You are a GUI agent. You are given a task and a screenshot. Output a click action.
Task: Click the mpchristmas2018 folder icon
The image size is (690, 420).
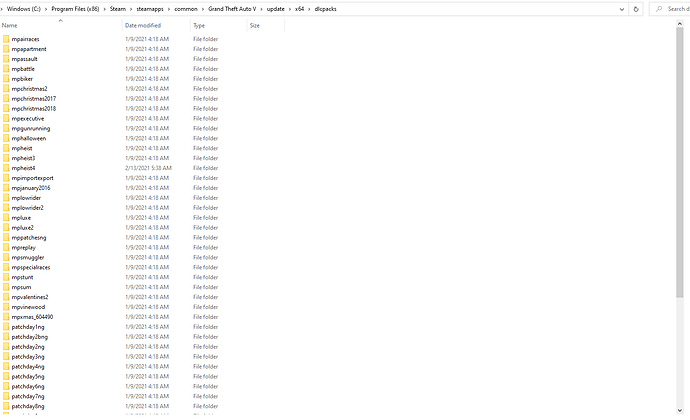click(x=6, y=108)
